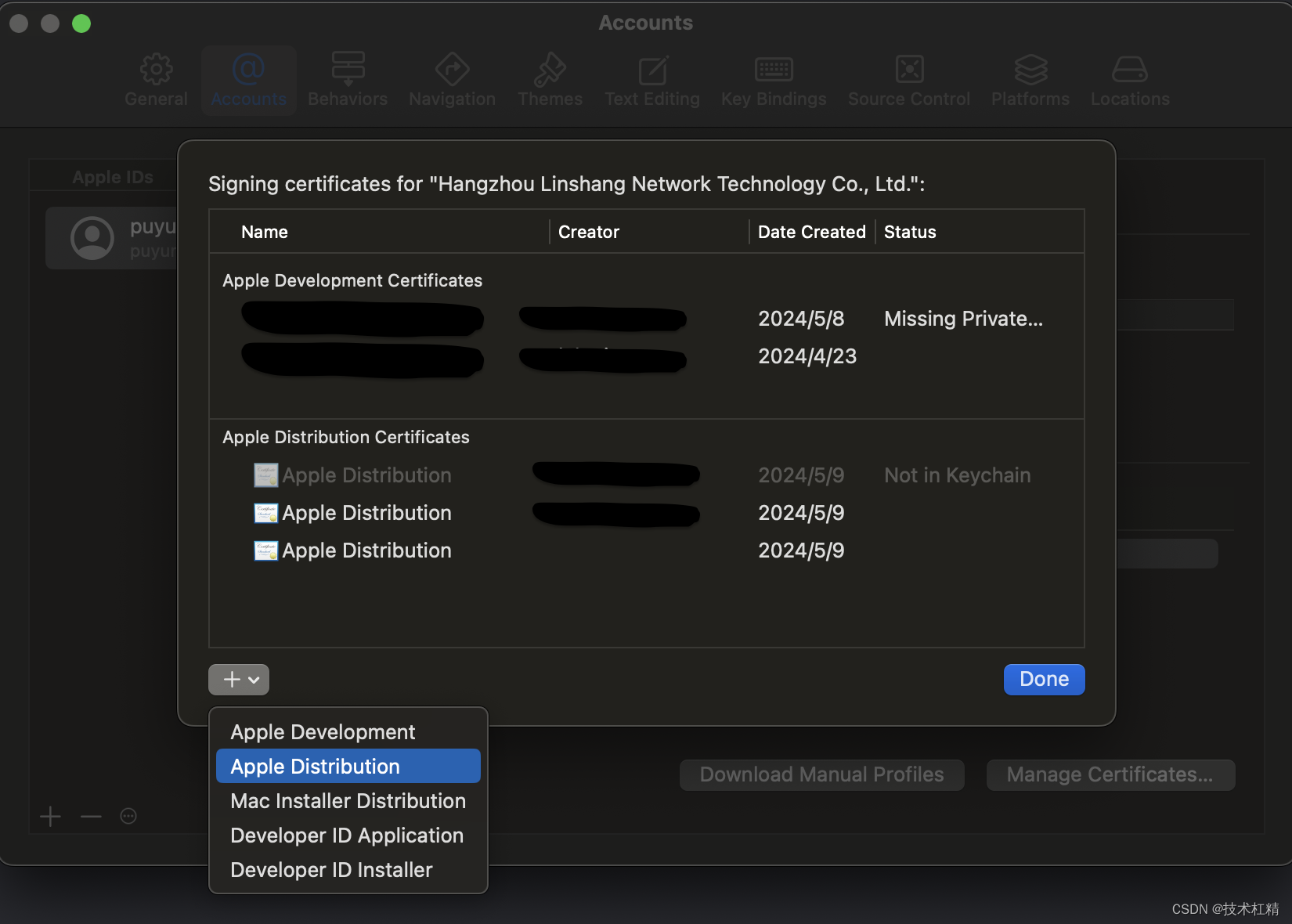Open the Platforms preferences tab
Viewport: 1292px width, 924px height.
pos(1030,81)
